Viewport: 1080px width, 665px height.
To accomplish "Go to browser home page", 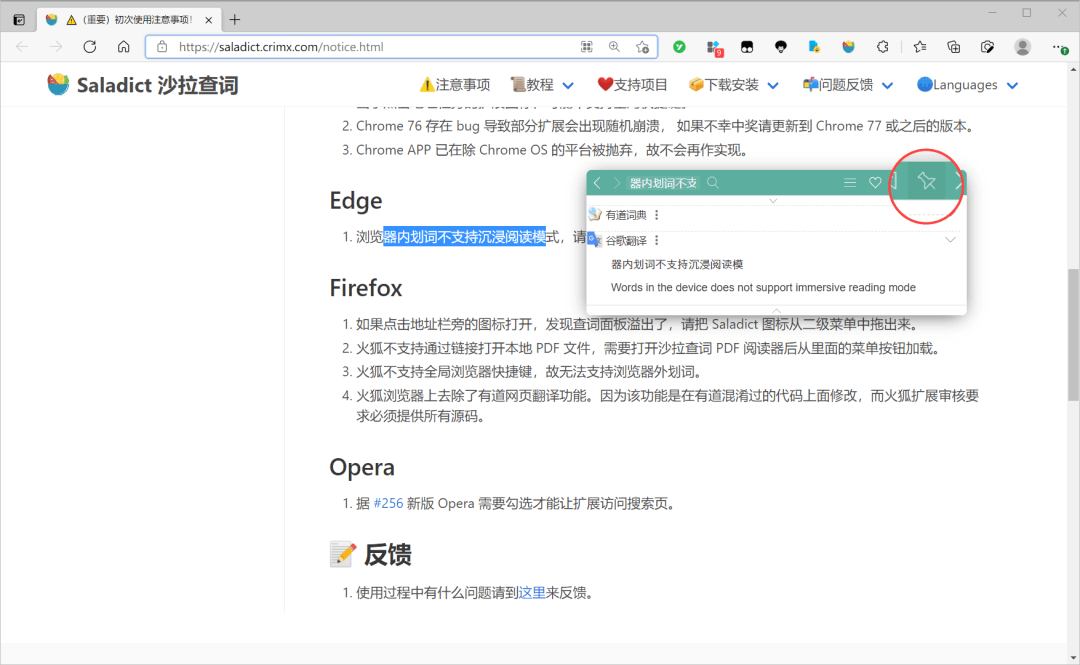I will [x=123, y=47].
